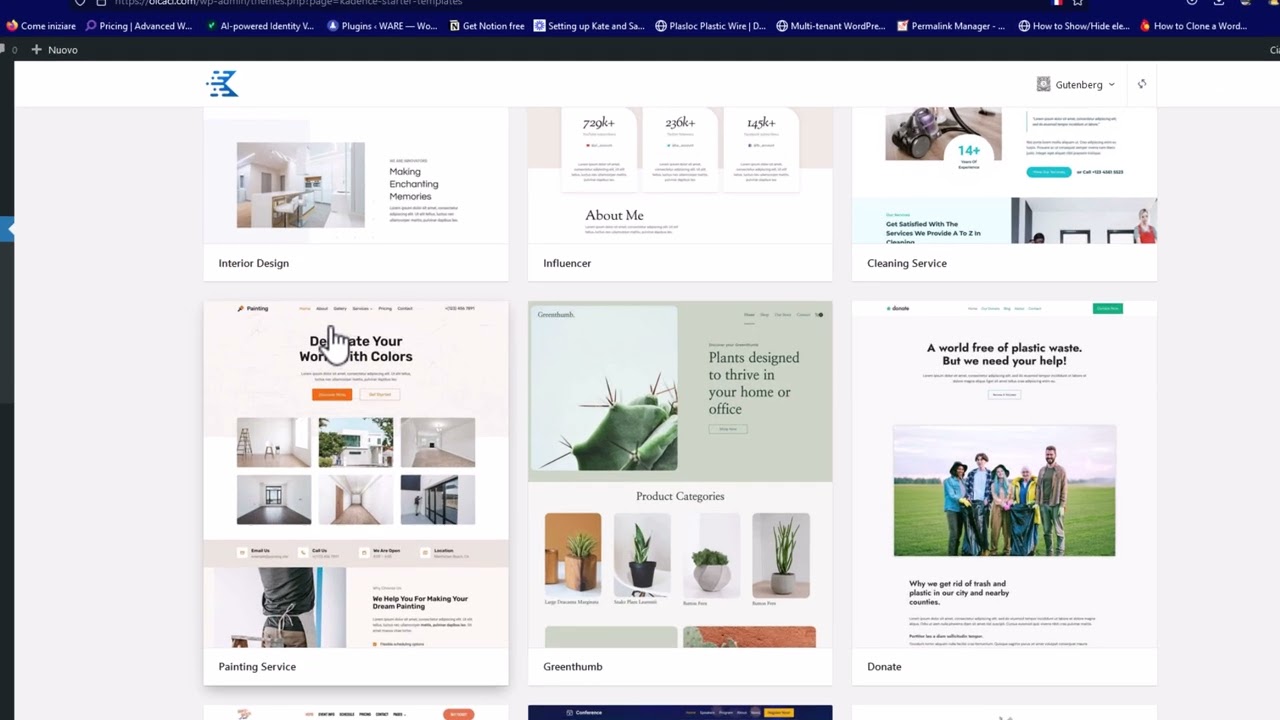Viewport: 1280px width, 720px height.
Task: Open the 'Come iniziare' Firefox bookmark
Action: point(40,26)
